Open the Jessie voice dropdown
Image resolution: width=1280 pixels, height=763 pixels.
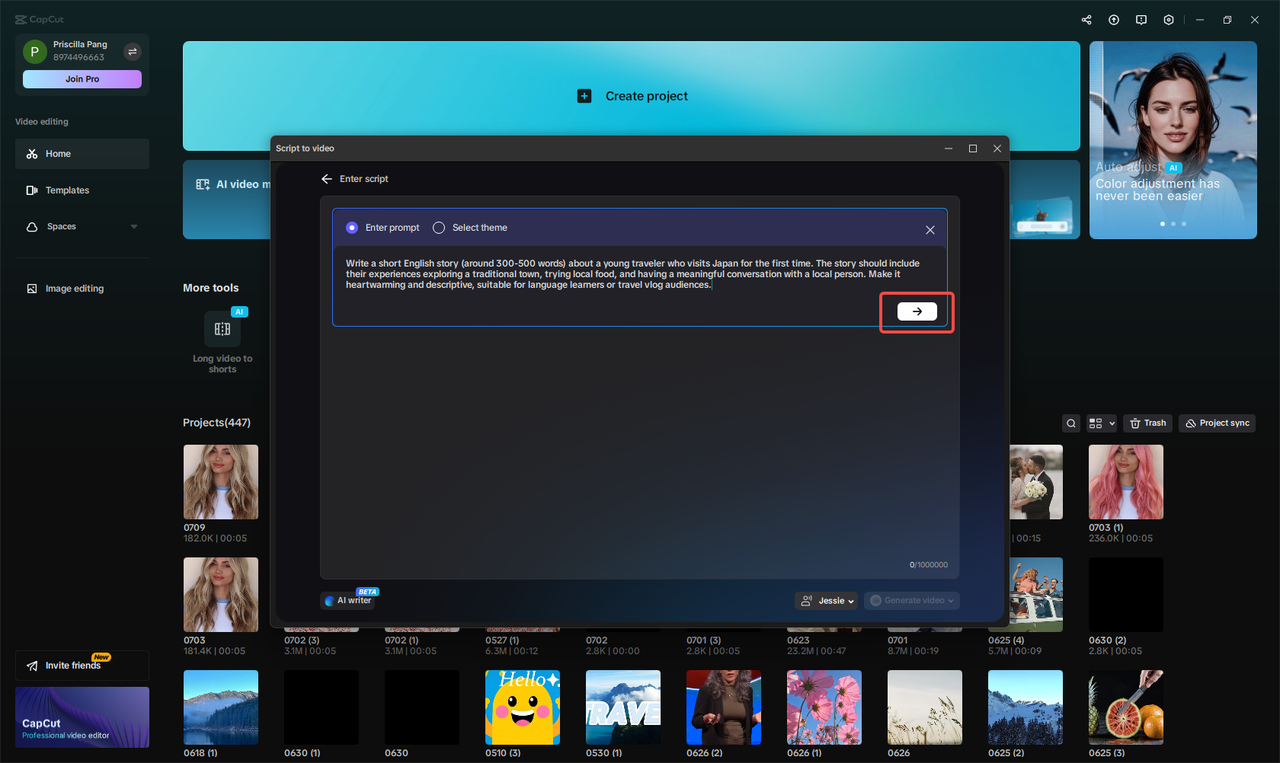[827, 601]
